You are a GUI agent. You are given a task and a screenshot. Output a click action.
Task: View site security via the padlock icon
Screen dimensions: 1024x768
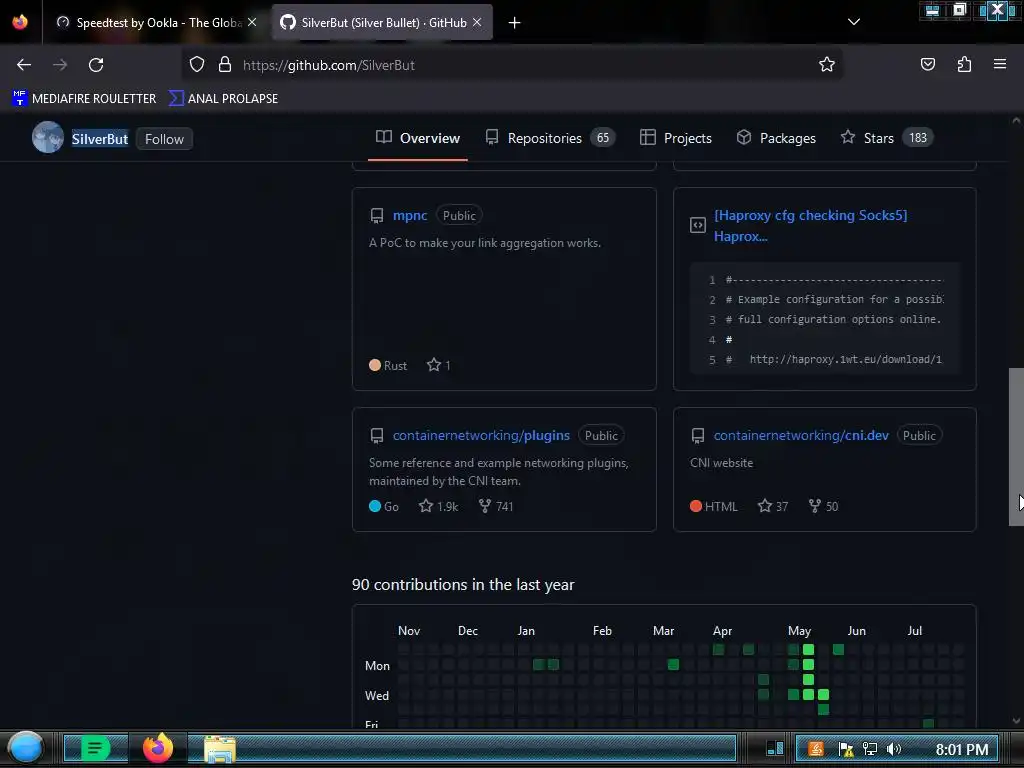225,65
